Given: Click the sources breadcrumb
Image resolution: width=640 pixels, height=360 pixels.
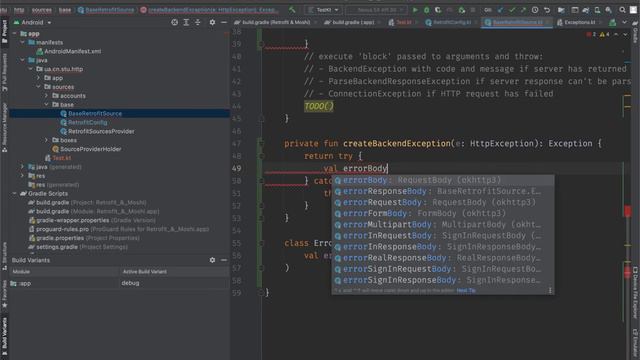Looking at the screenshot, I should (x=42, y=10).
